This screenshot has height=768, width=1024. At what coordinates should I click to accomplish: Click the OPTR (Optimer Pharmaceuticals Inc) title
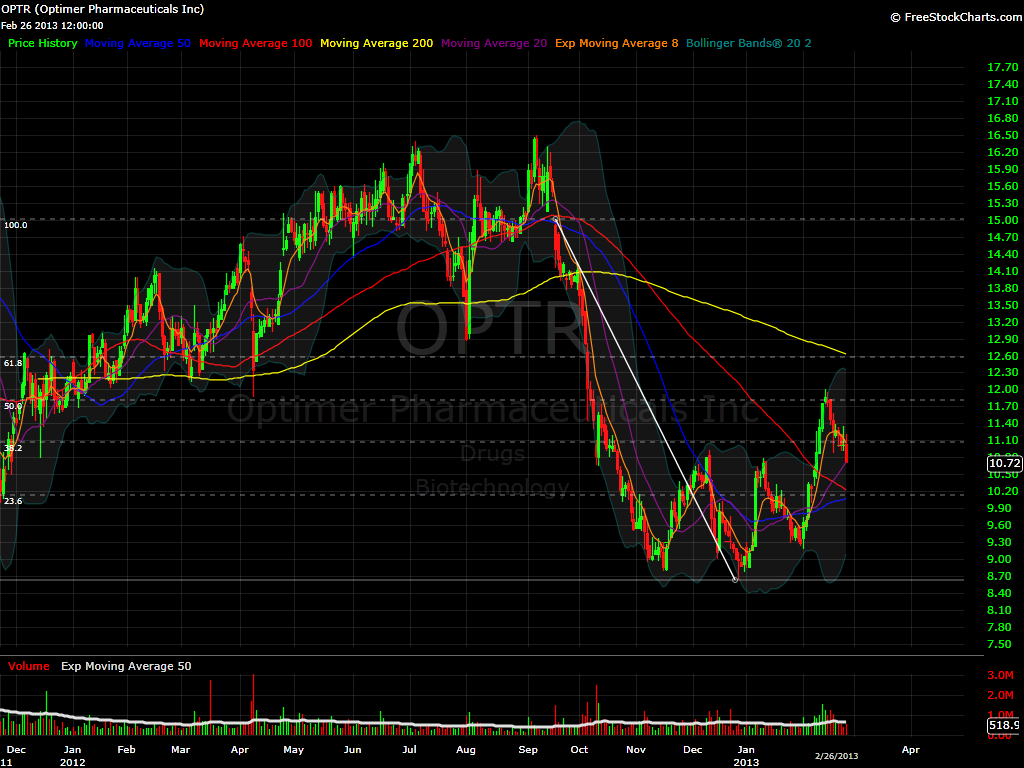tap(103, 9)
